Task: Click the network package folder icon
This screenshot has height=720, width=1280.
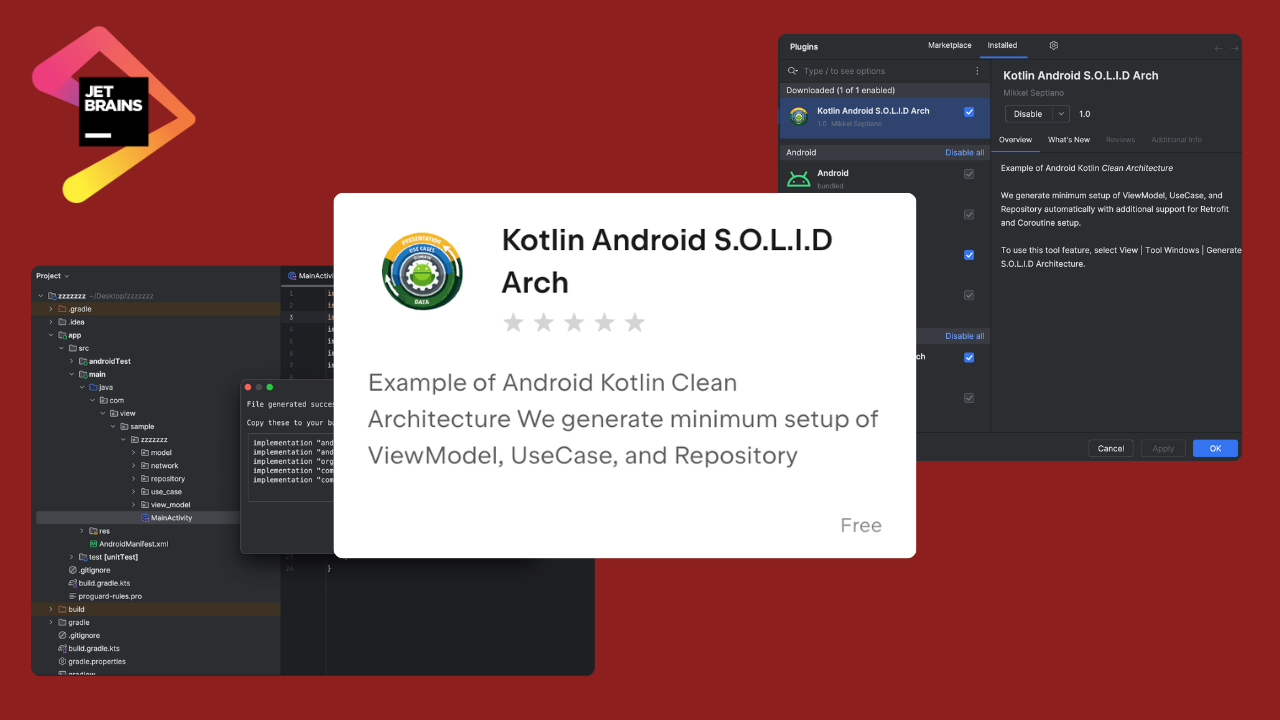Action: point(143,466)
